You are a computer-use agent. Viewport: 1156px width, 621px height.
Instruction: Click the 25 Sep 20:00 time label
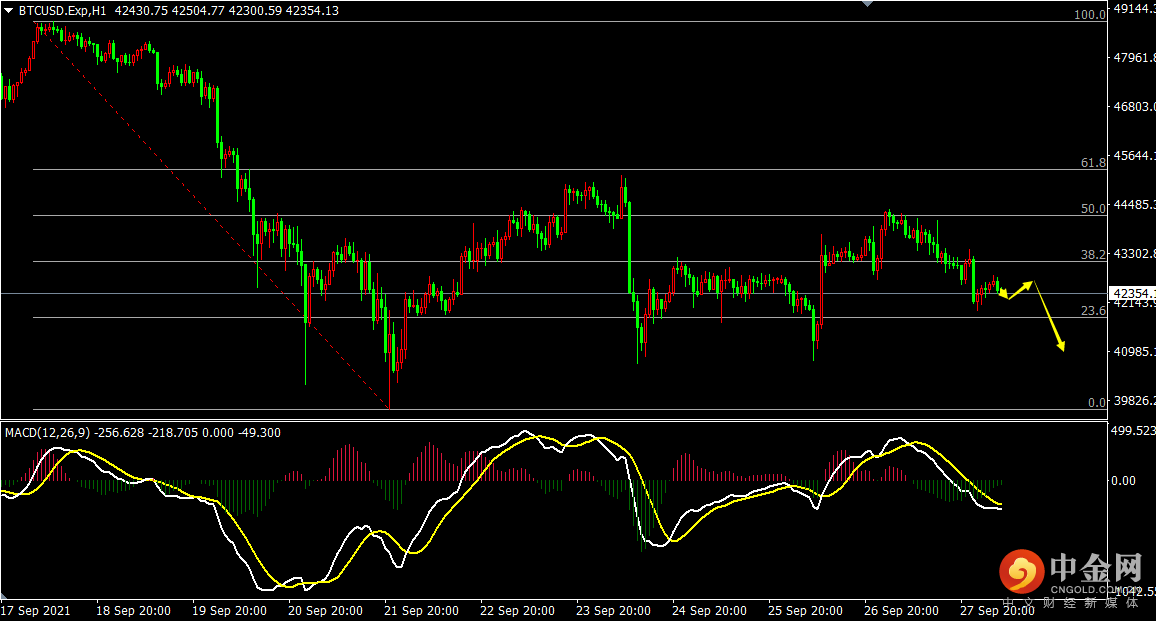pos(805,611)
